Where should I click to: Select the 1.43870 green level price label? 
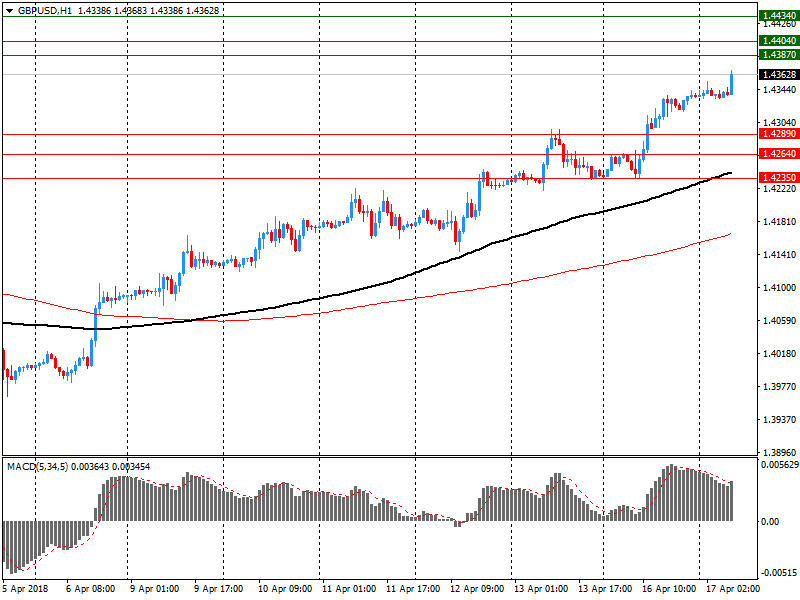point(779,55)
